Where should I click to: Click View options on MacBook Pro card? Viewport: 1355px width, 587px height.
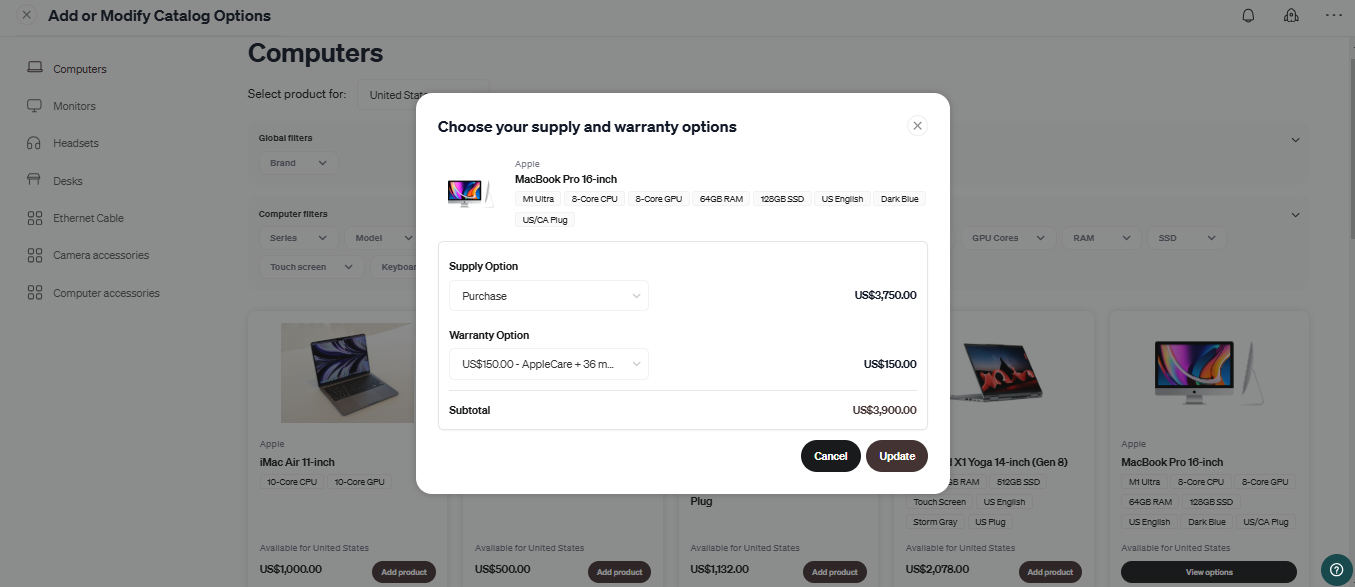(1209, 572)
